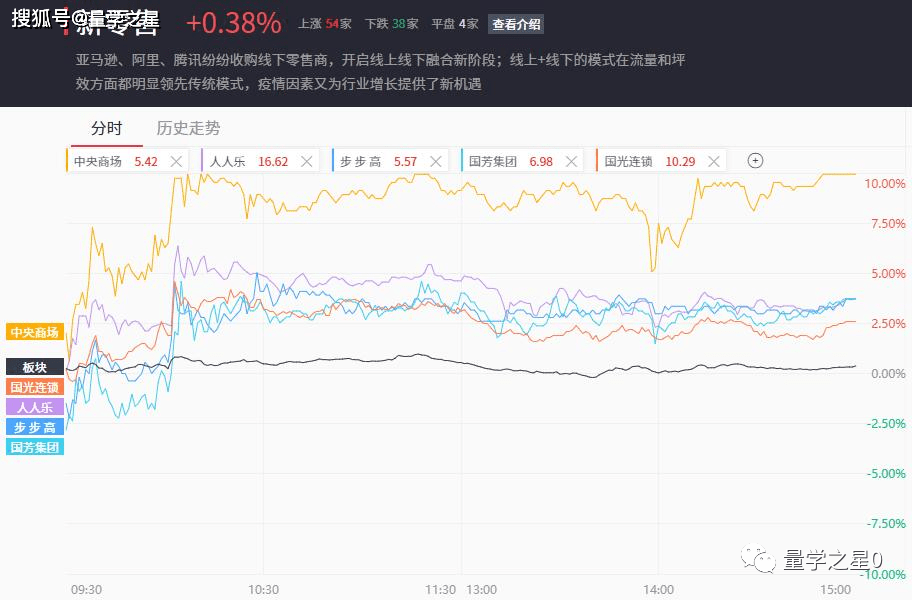Toggle the dark 板块 legend tag
Screen dimensions: 912x600
[35, 367]
